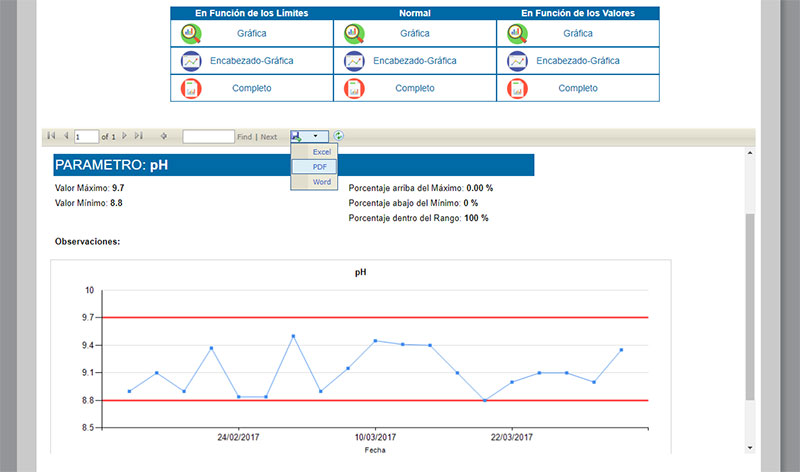Click scroll up arrow of report viewer

749,153
